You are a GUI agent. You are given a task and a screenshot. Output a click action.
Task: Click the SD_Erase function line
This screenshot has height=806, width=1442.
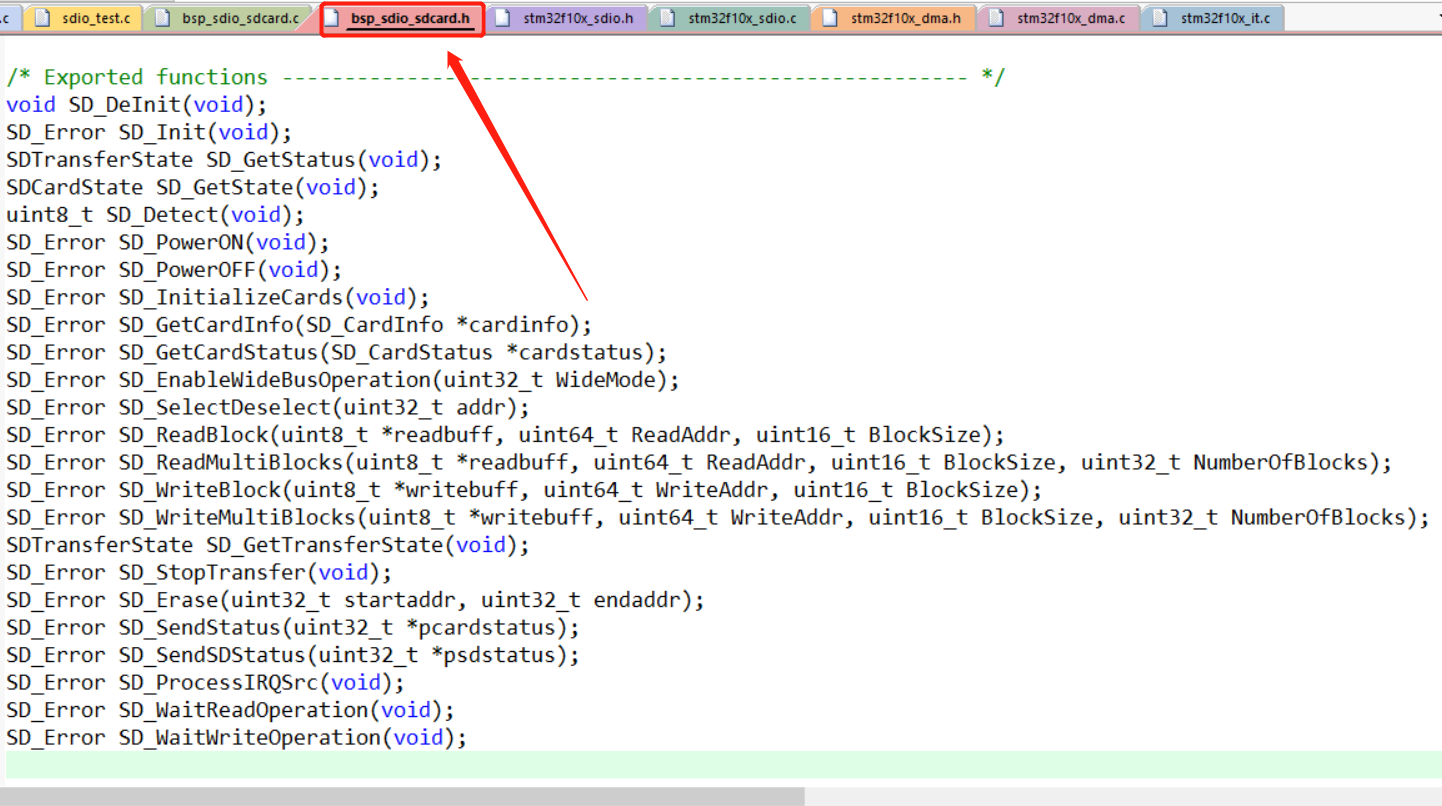pyautogui.click(x=355, y=600)
